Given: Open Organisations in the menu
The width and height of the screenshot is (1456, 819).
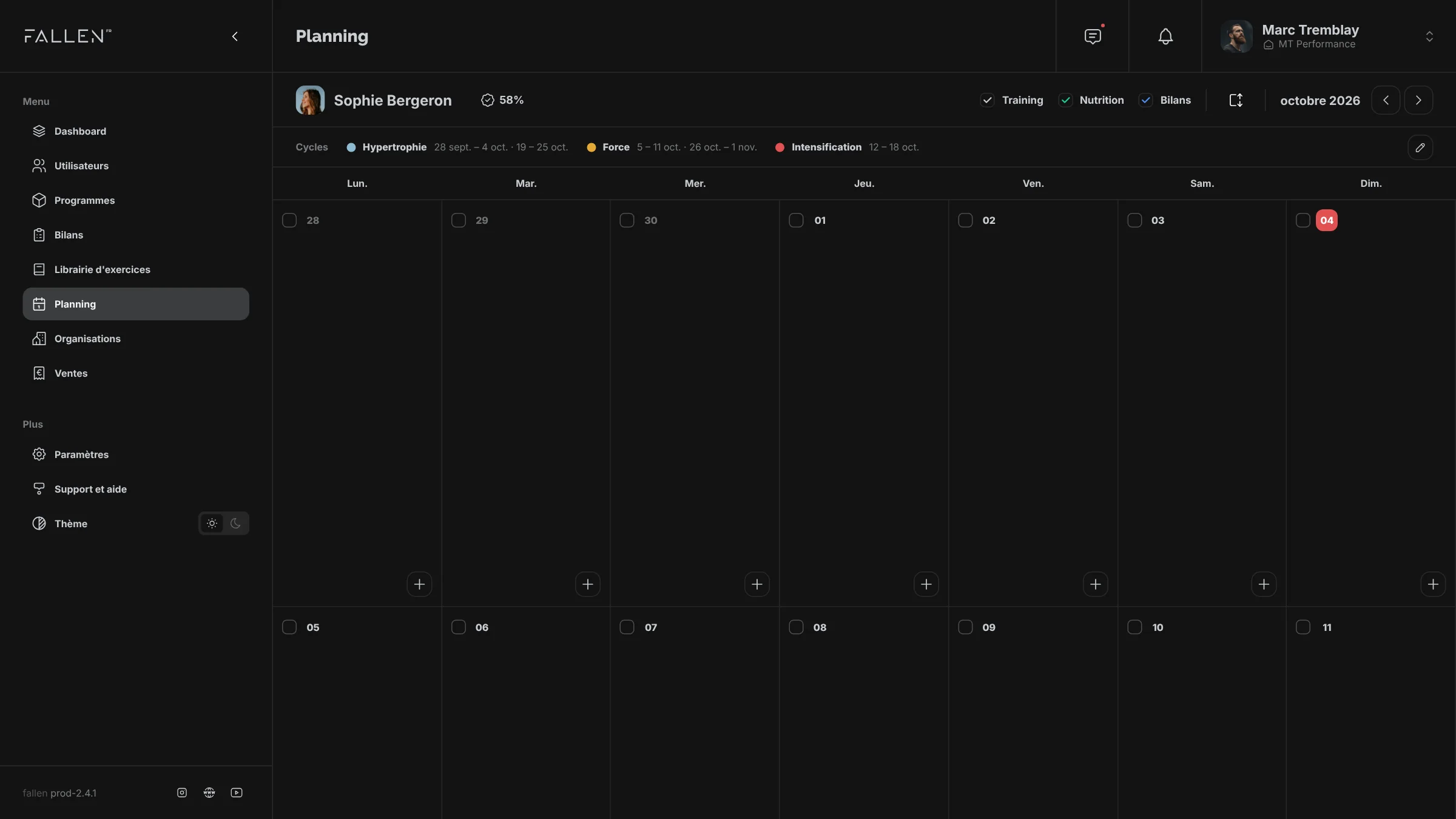Looking at the screenshot, I should click(136, 339).
